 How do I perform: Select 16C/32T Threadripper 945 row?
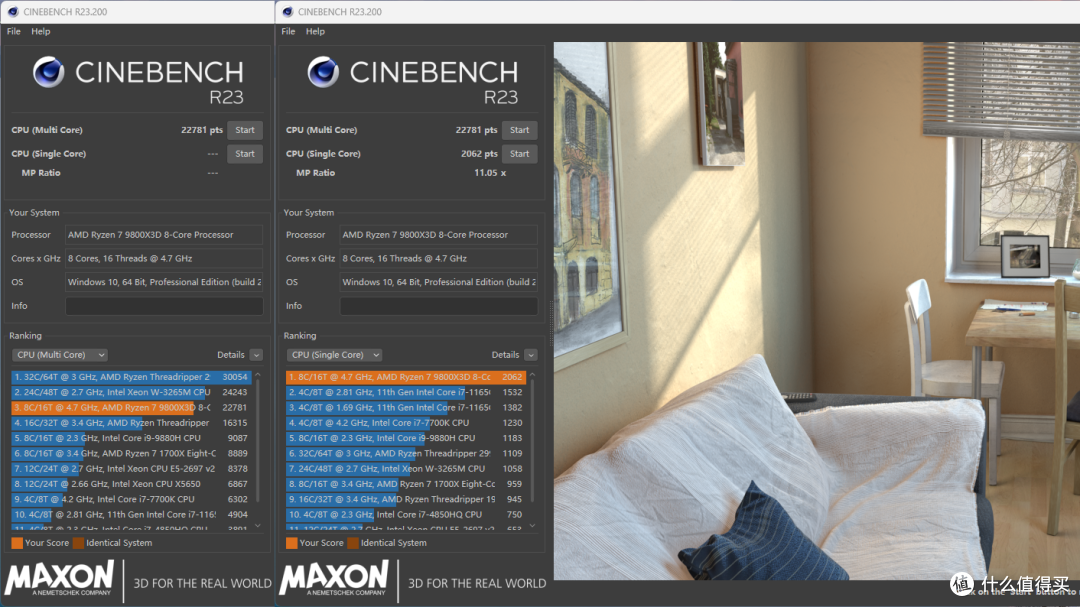406,499
